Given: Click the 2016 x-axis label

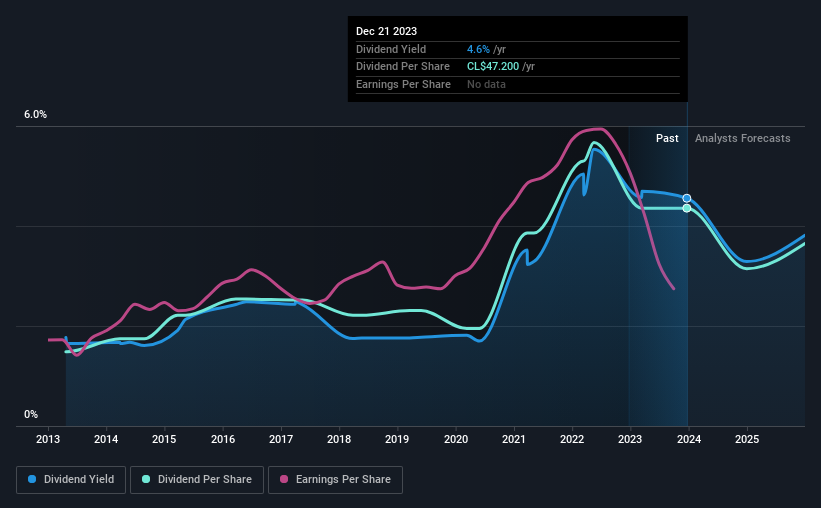Looking at the screenshot, I should click(223, 439).
